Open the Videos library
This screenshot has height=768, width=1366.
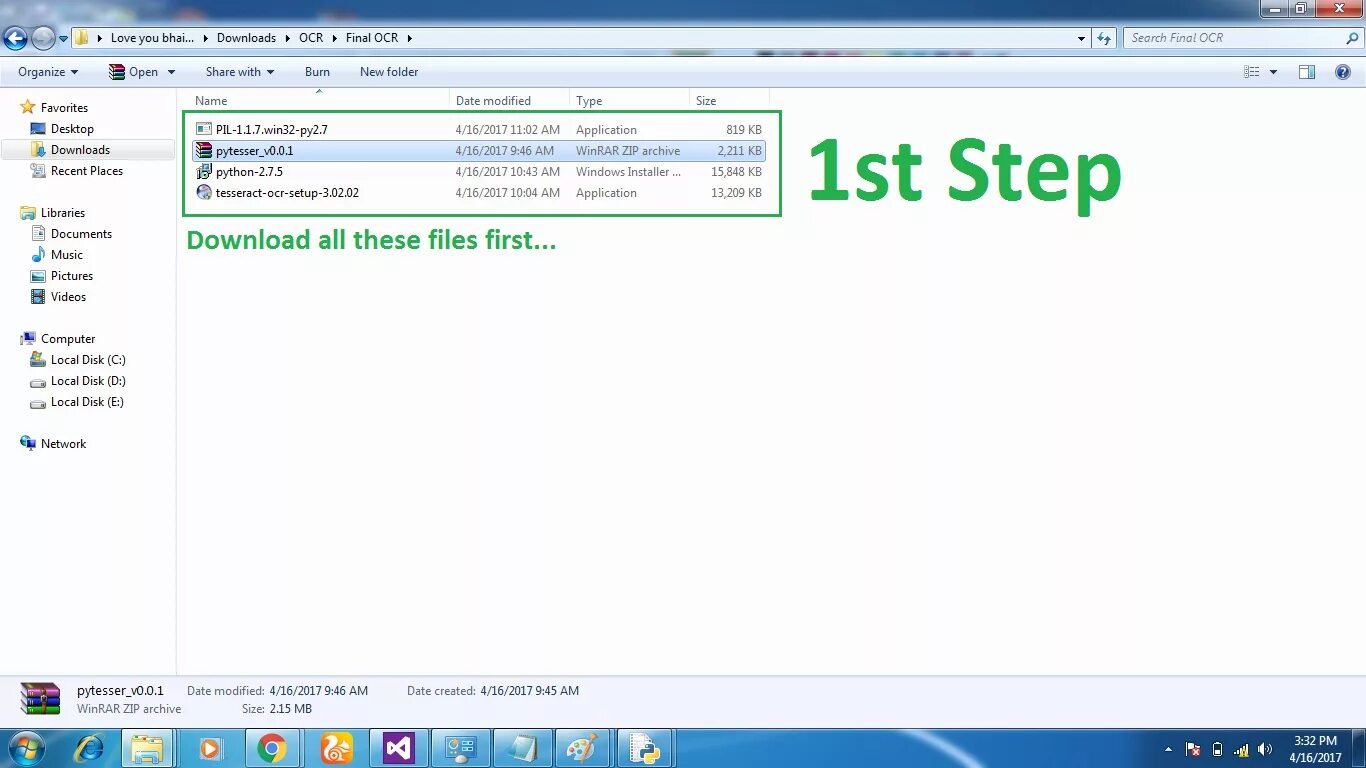pyautogui.click(x=68, y=297)
